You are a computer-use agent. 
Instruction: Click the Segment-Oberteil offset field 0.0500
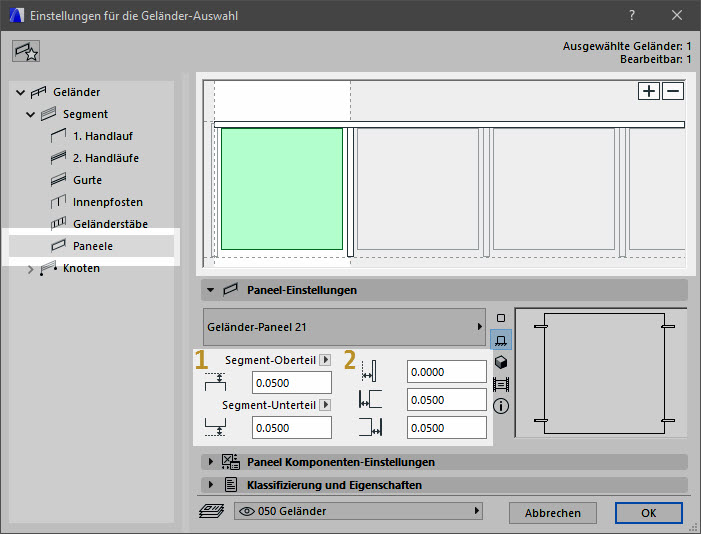tap(291, 383)
